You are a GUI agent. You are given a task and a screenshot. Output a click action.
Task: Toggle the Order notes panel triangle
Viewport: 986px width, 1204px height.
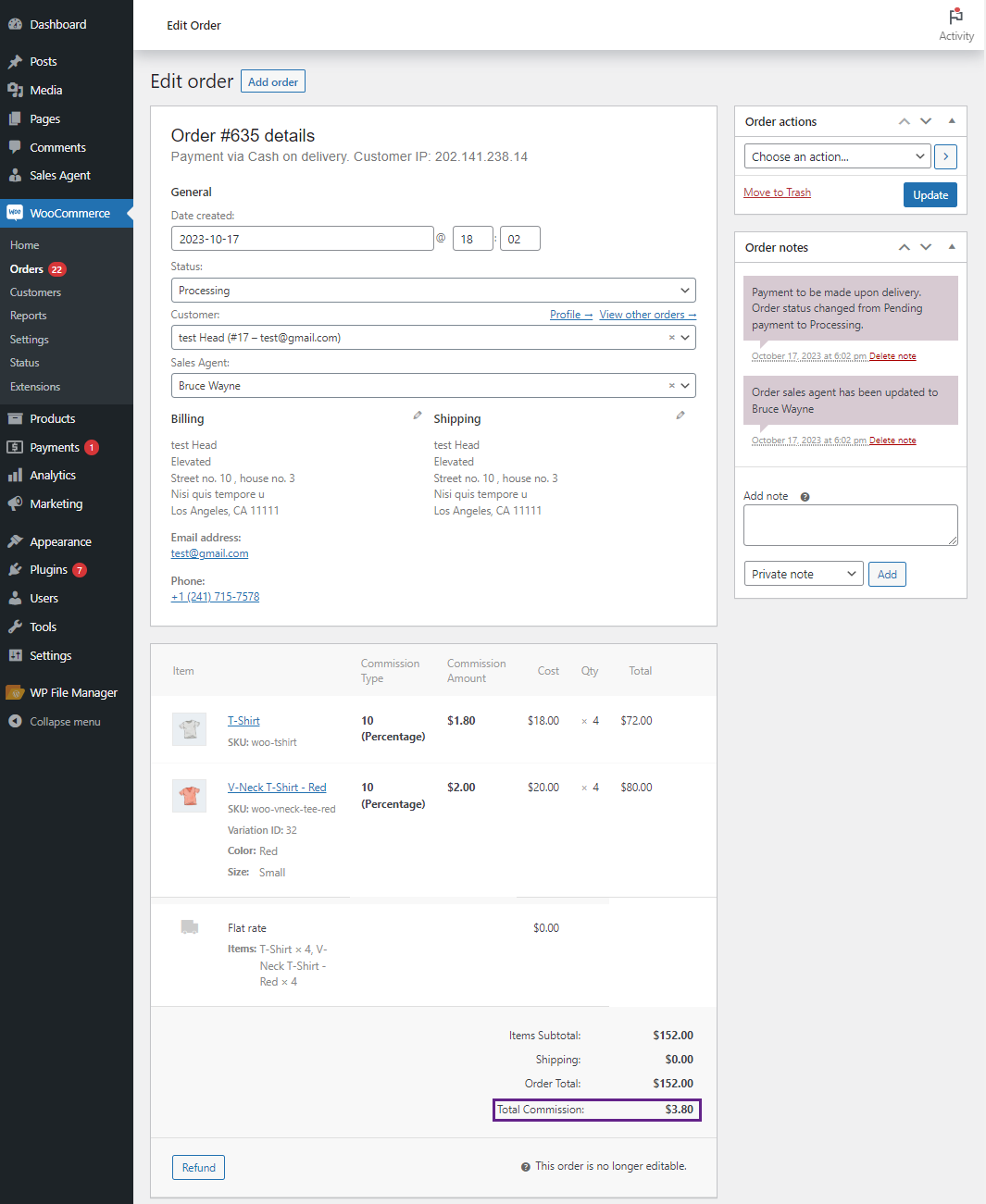click(x=952, y=247)
